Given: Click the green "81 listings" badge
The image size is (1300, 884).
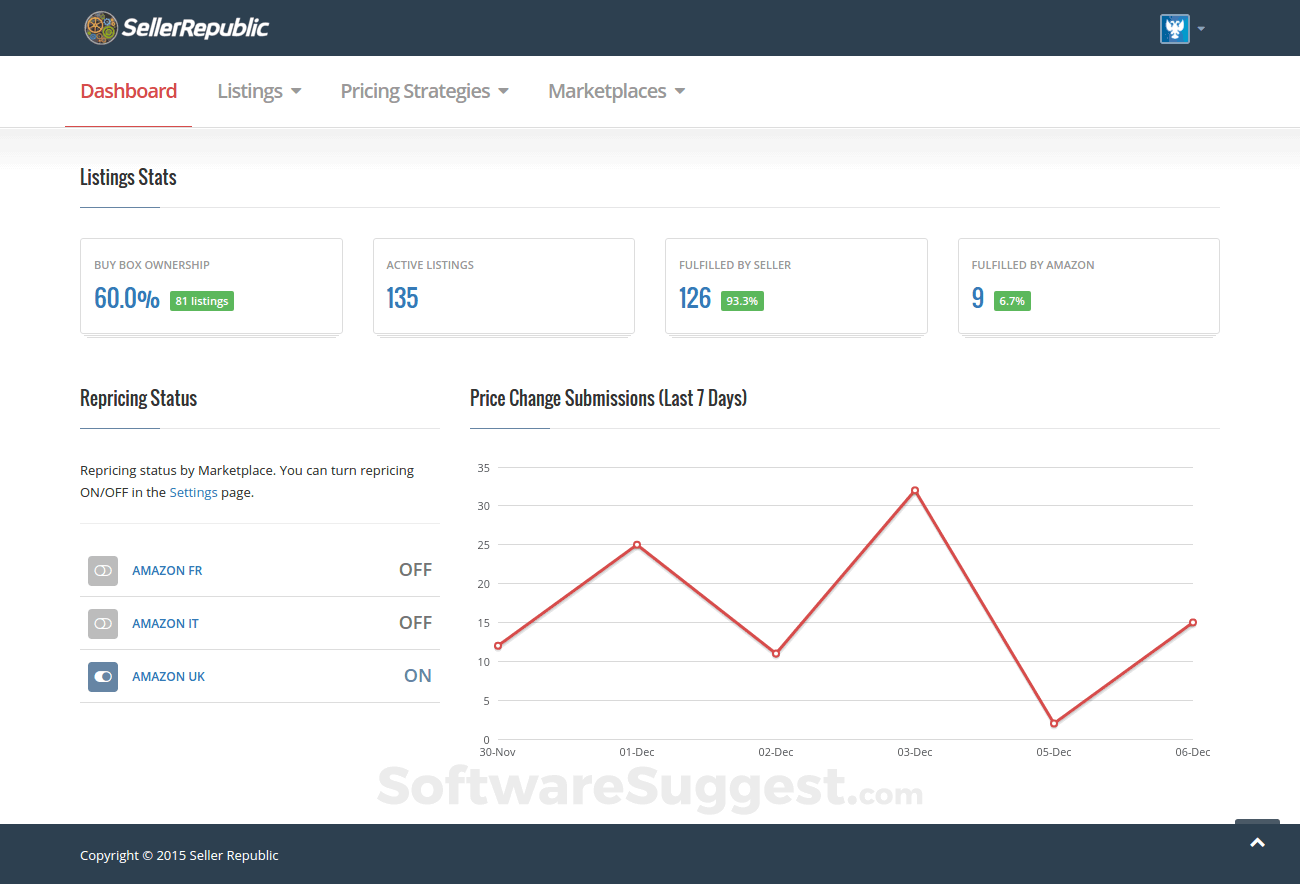Looking at the screenshot, I should (x=201, y=300).
